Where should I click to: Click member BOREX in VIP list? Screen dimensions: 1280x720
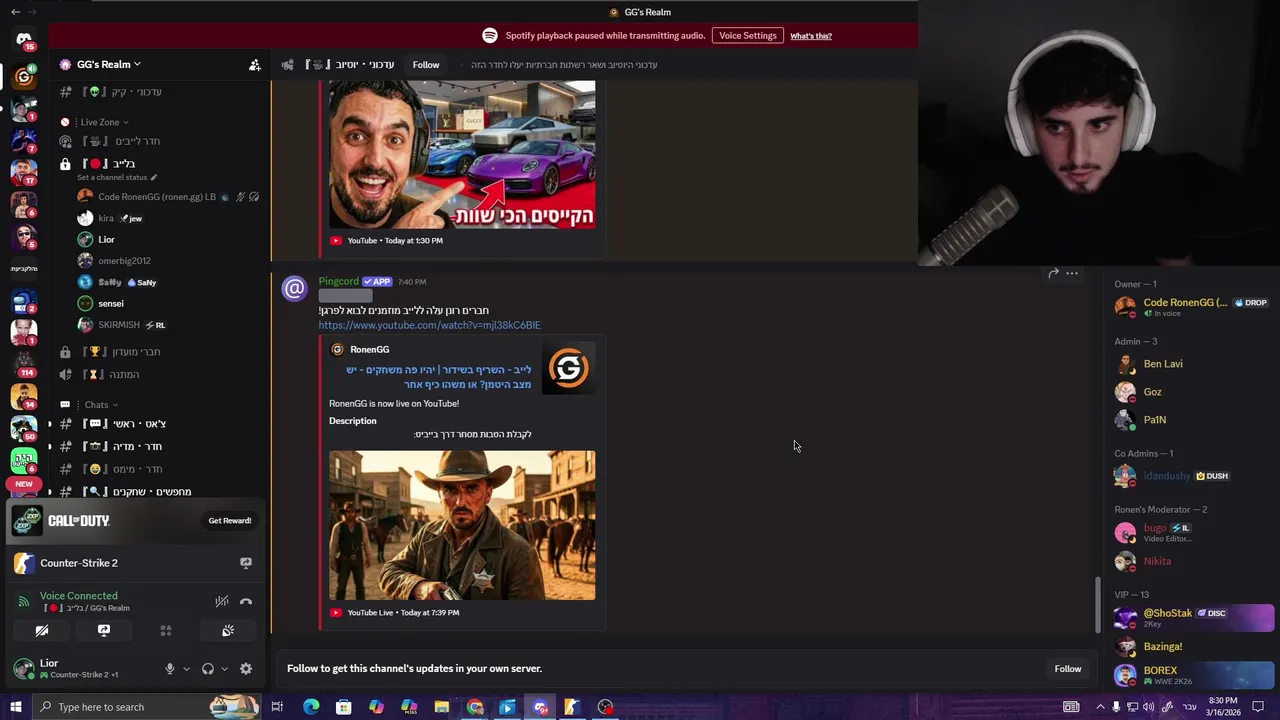pyautogui.click(x=1192, y=675)
